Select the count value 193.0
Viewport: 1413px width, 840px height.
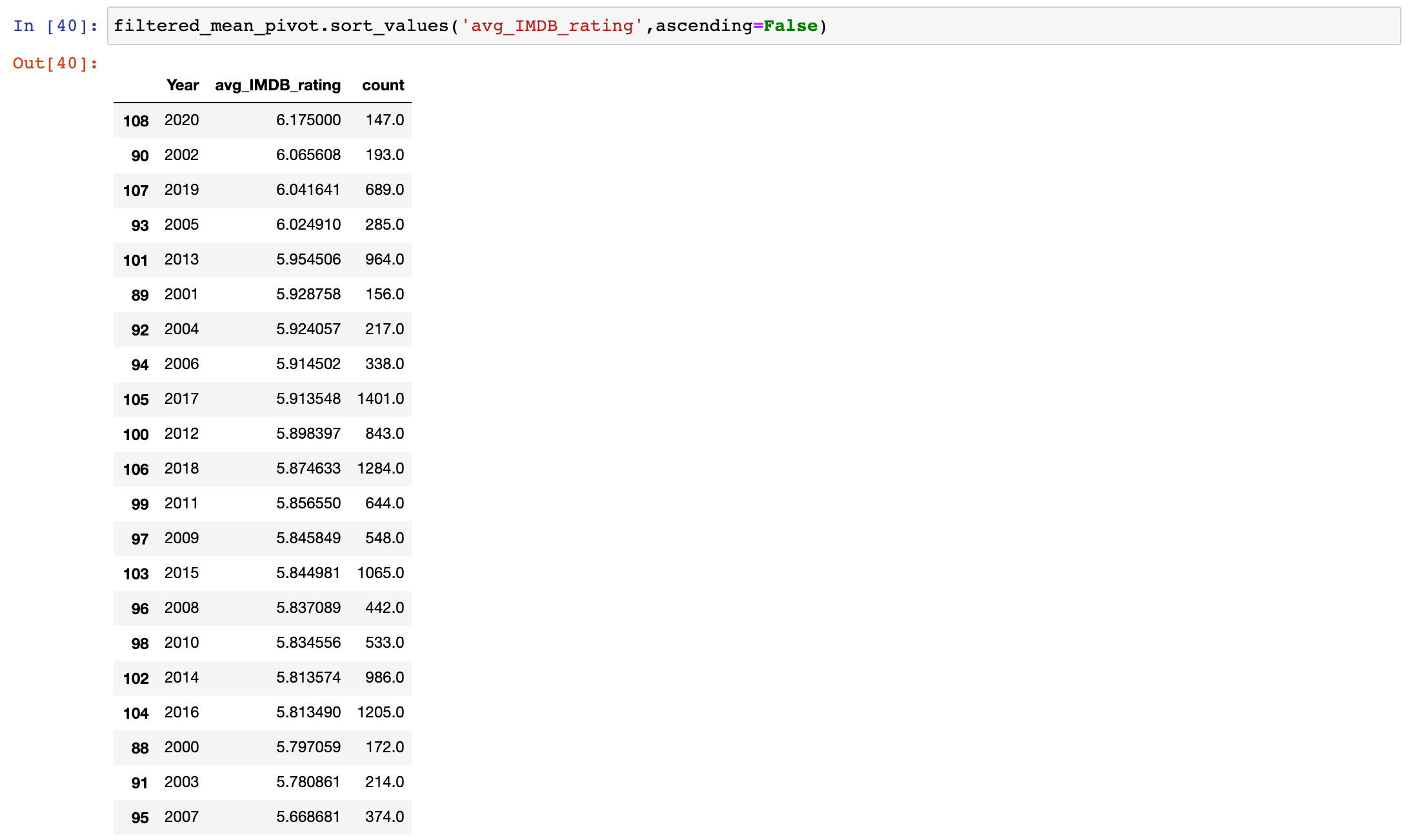tap(385, 155)
